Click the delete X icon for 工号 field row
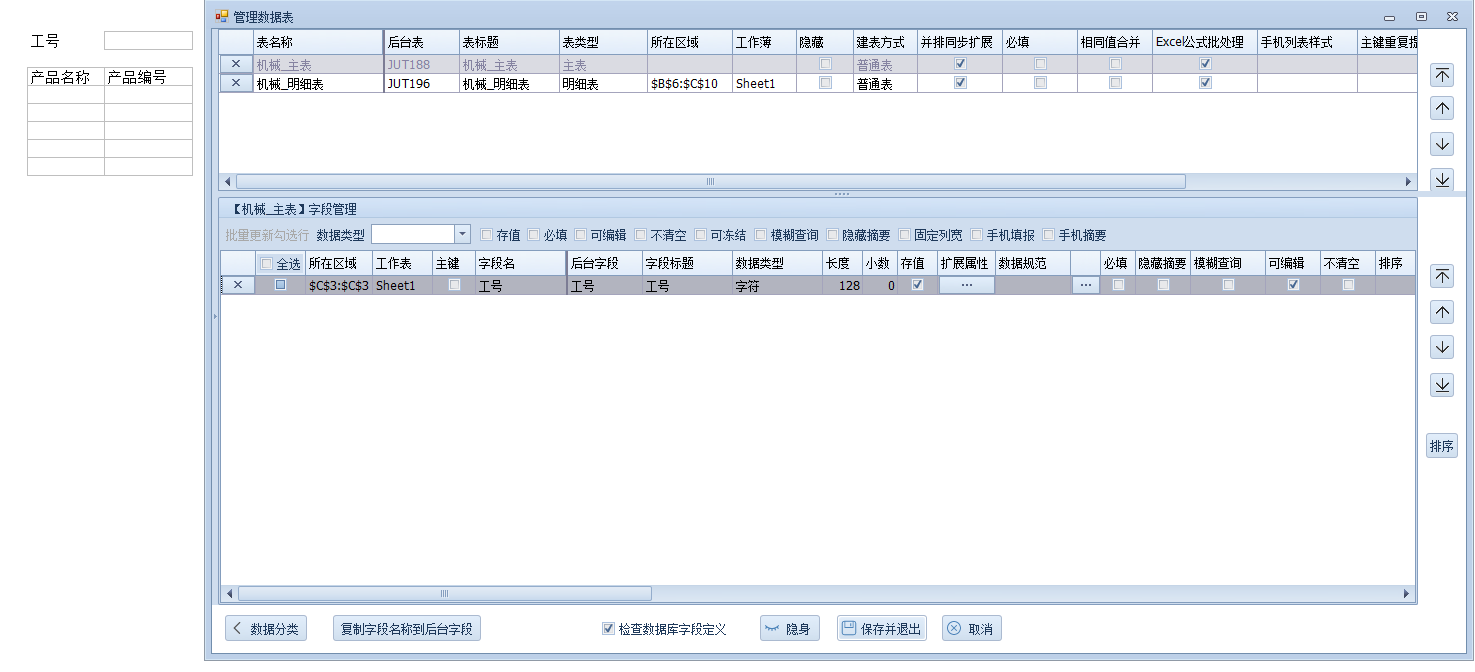This screenshot has width=1475, height=672. [237, 285]
